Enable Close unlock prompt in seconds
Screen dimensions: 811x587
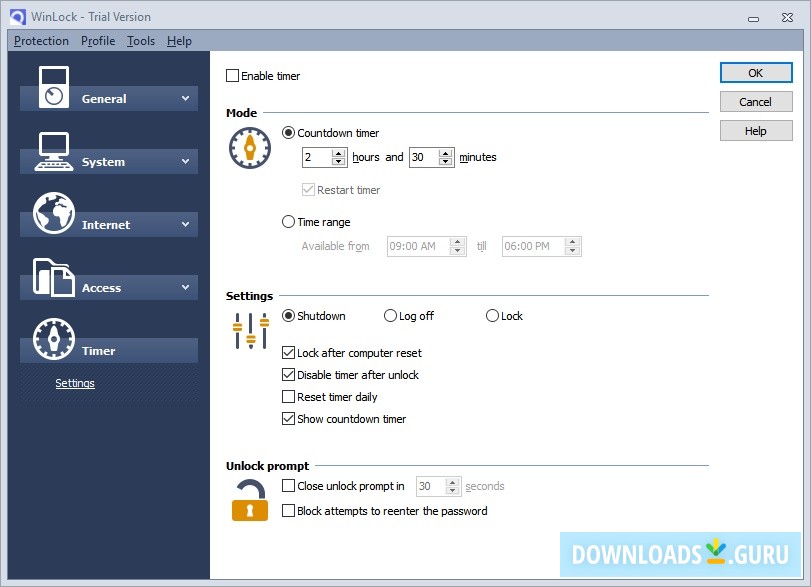[x=288, y=486]
